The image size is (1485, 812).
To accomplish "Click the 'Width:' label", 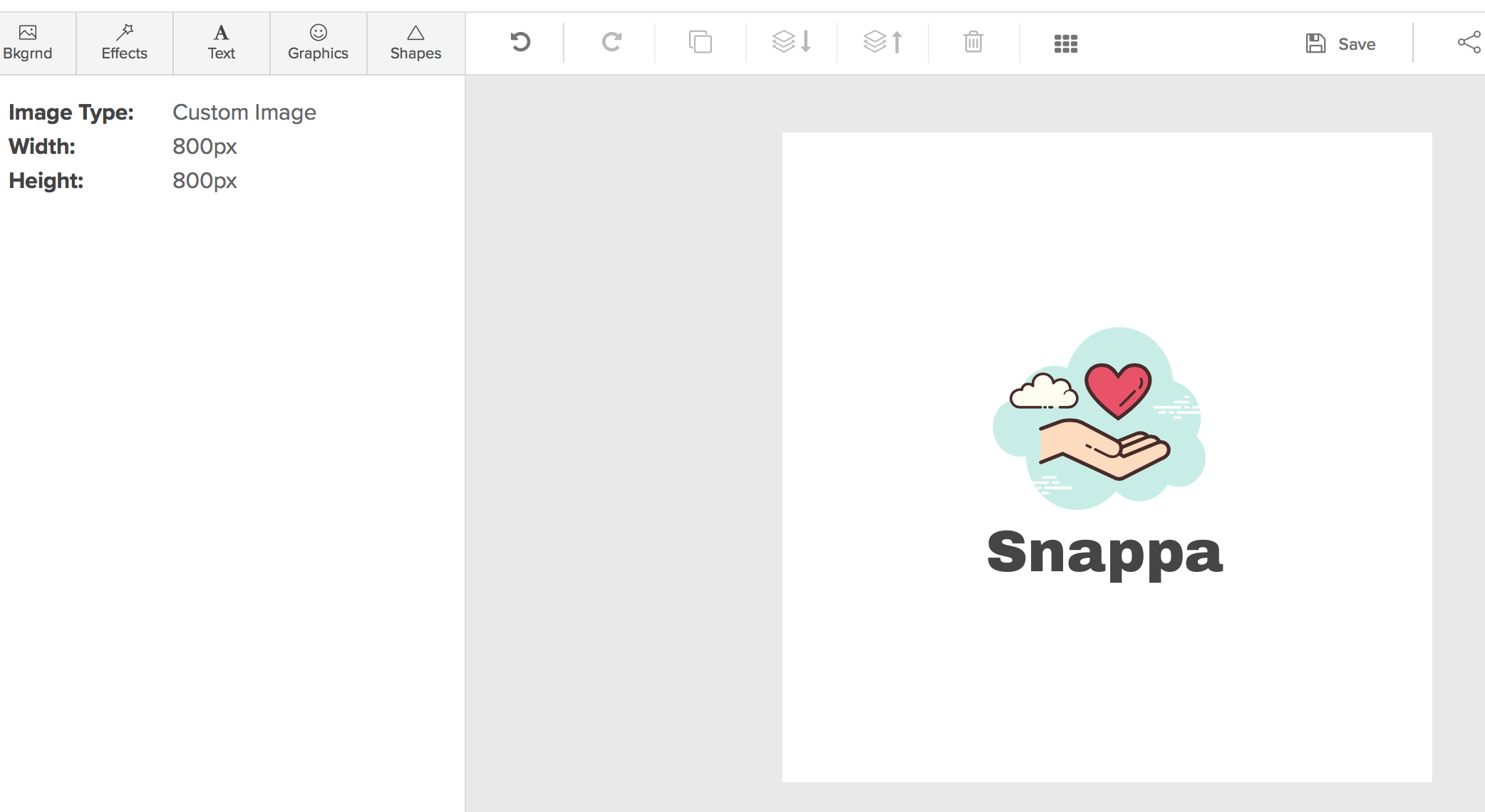I will pos(42,147).
